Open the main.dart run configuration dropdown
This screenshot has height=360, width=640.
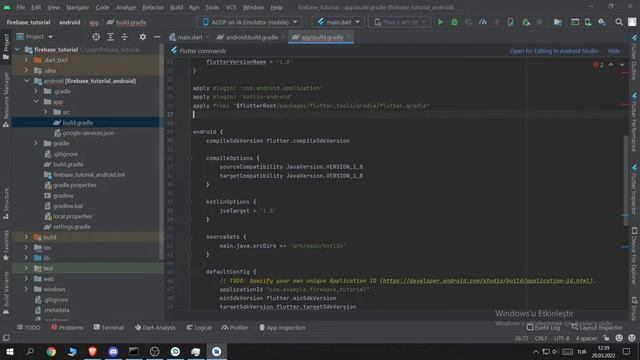coord(338,22)
